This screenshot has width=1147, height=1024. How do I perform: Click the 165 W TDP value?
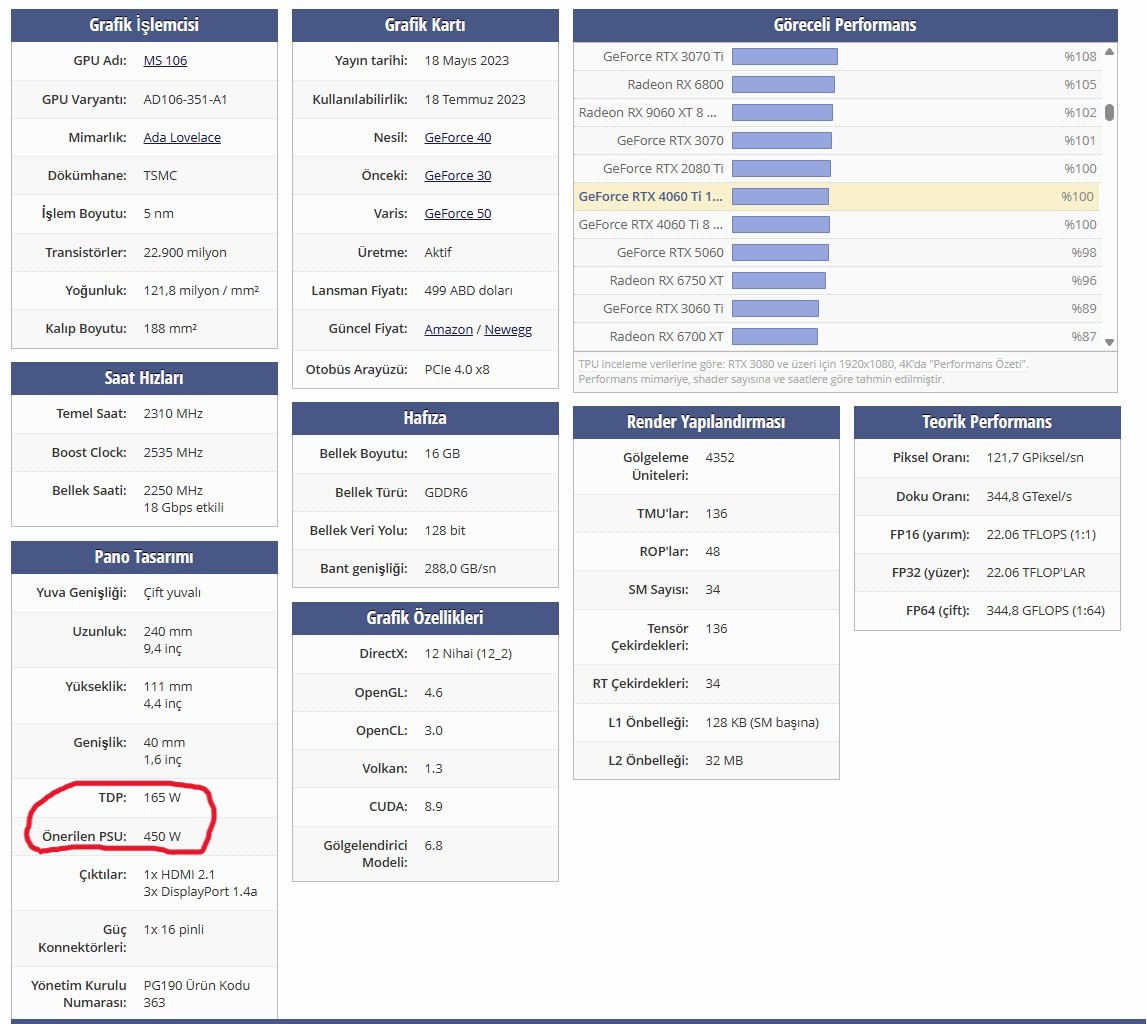[x=162, y=797]
